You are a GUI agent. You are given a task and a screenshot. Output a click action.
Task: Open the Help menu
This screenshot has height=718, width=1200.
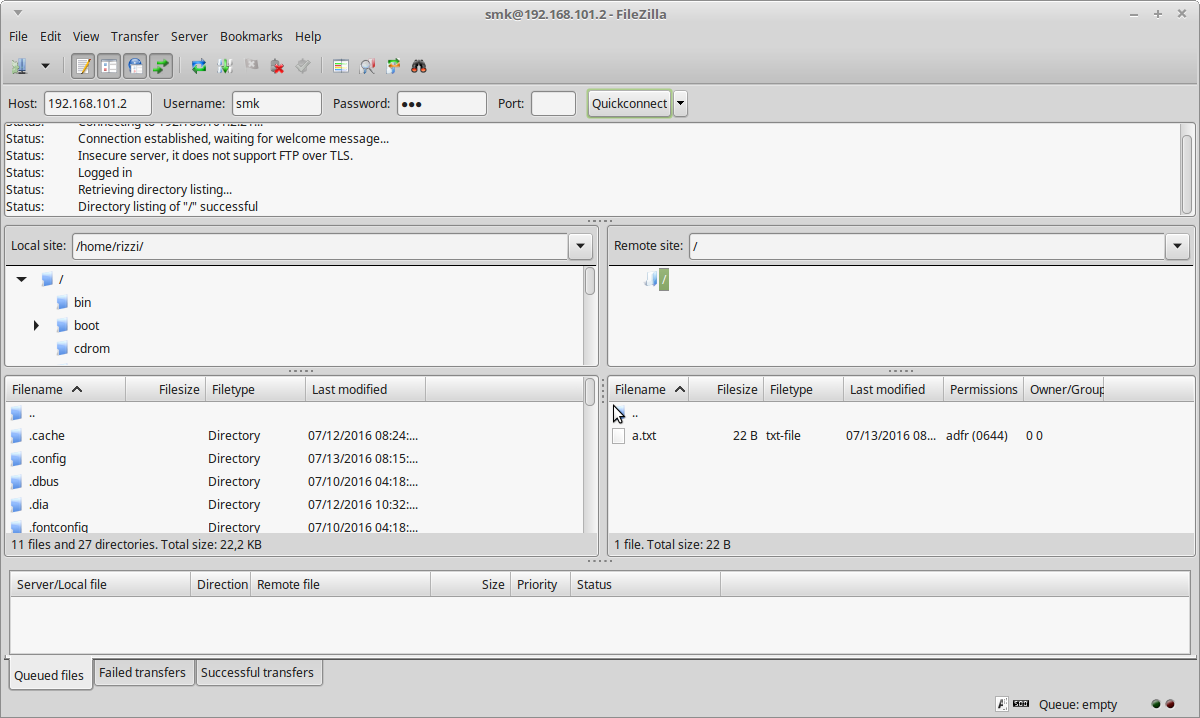click(308, 36)
